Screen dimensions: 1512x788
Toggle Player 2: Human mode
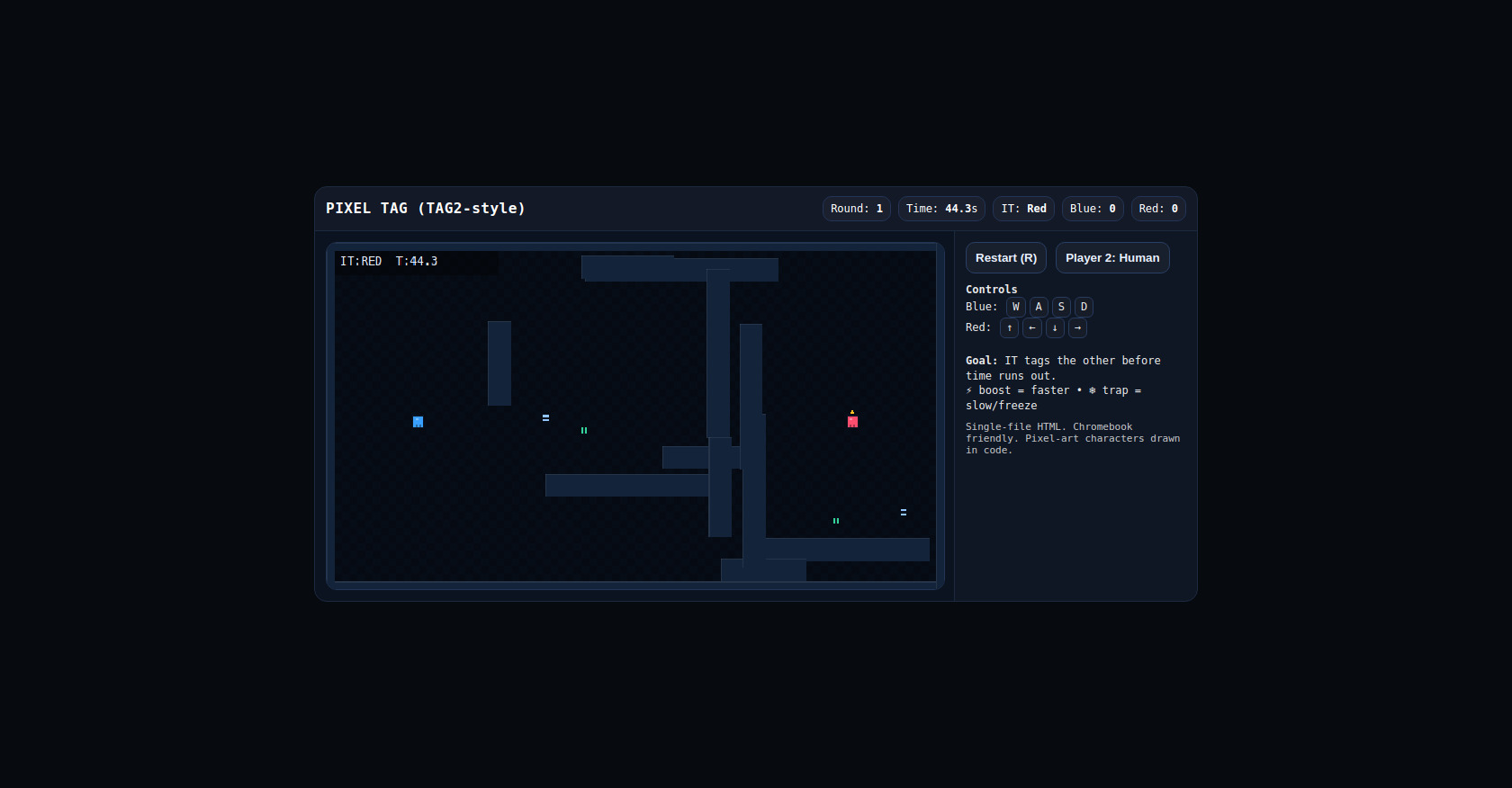(x=1112, y=258)
